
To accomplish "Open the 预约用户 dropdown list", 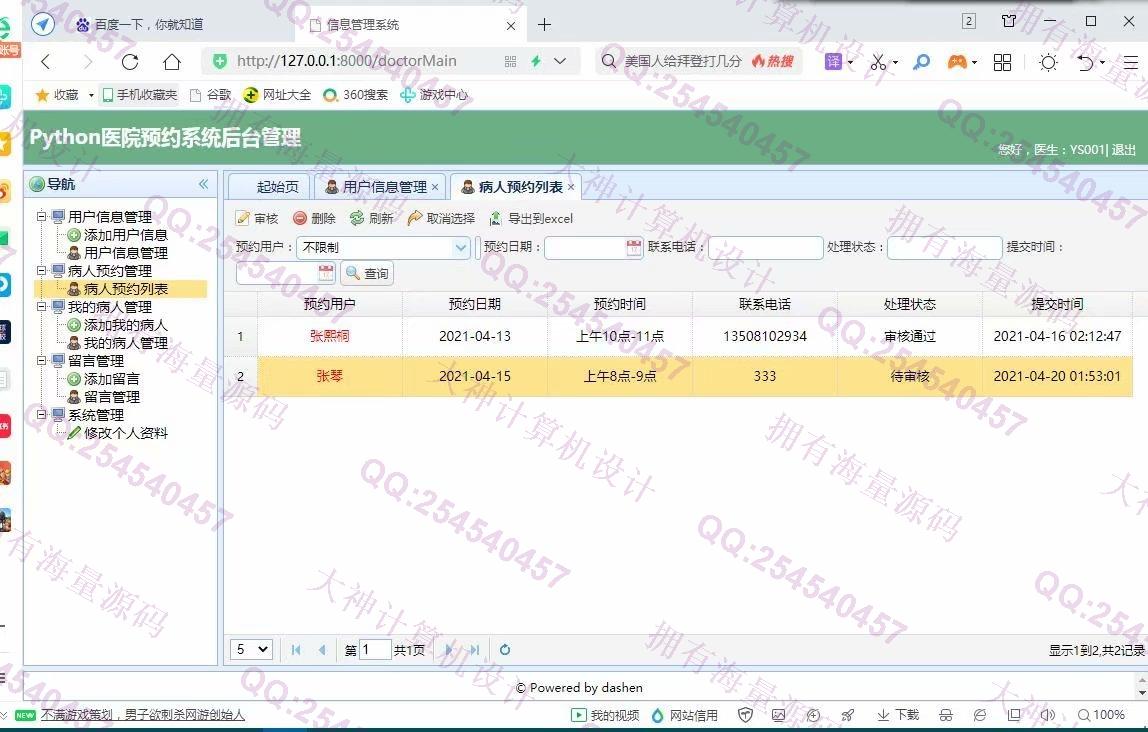I will click(461, 248).
